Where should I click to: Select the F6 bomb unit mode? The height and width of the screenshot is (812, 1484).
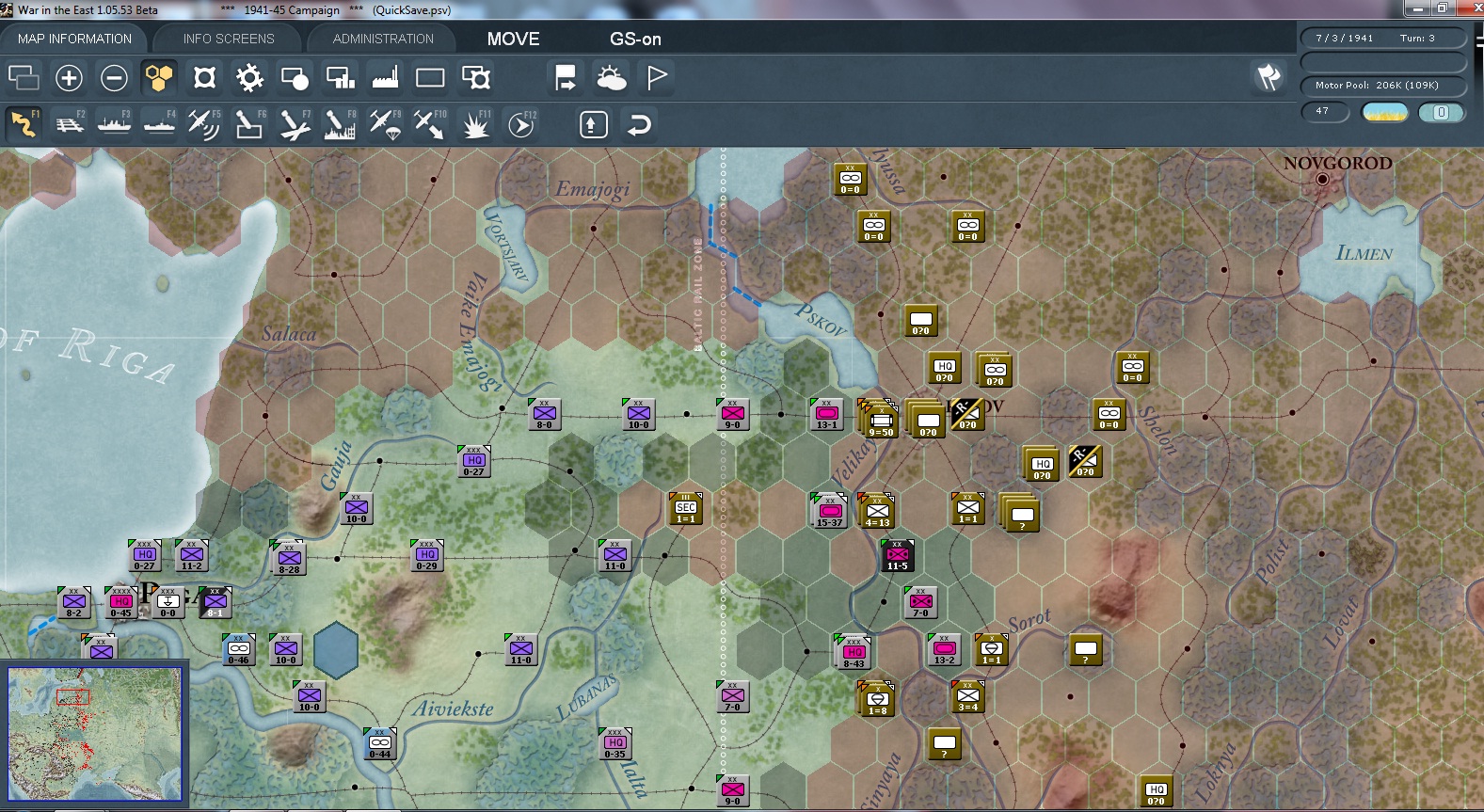coord(249,124)
